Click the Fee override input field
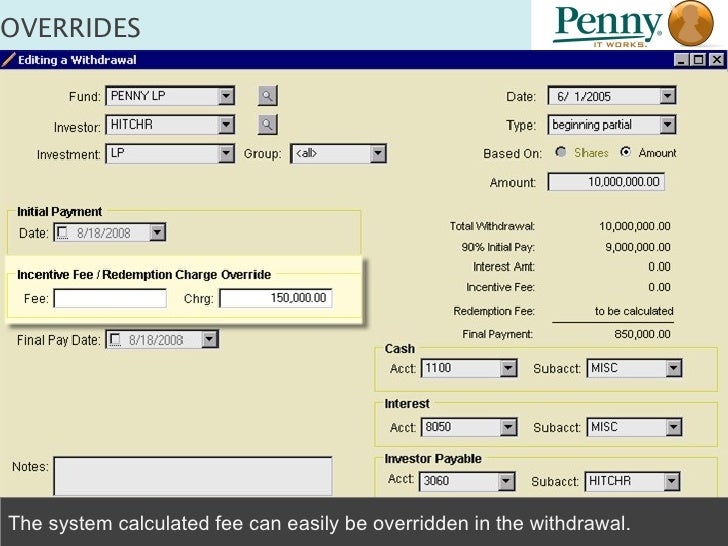Image resolution: width=728 pixels, height=546 pixels. pyautogui.click(x=110, y=298)
